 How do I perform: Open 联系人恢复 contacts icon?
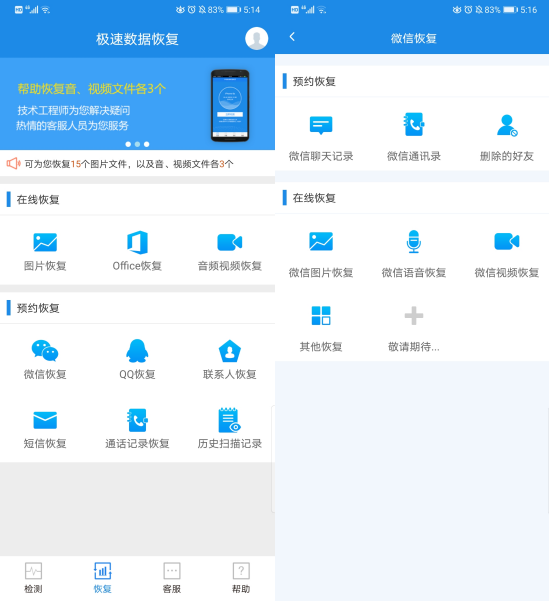point(230,351)
